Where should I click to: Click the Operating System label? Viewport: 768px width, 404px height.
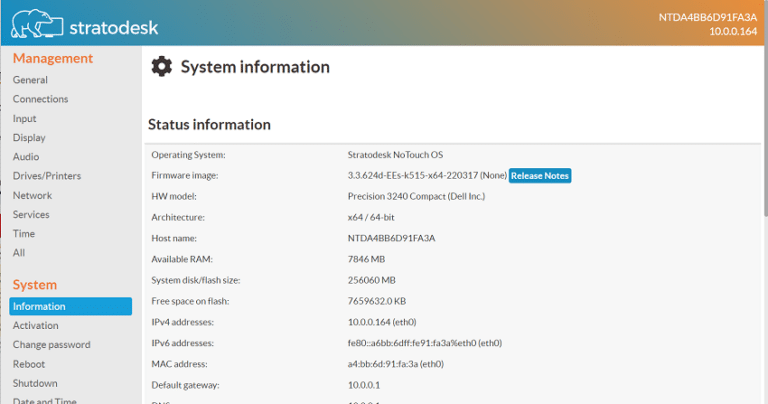pyautogui.click(x=189, y=155)
